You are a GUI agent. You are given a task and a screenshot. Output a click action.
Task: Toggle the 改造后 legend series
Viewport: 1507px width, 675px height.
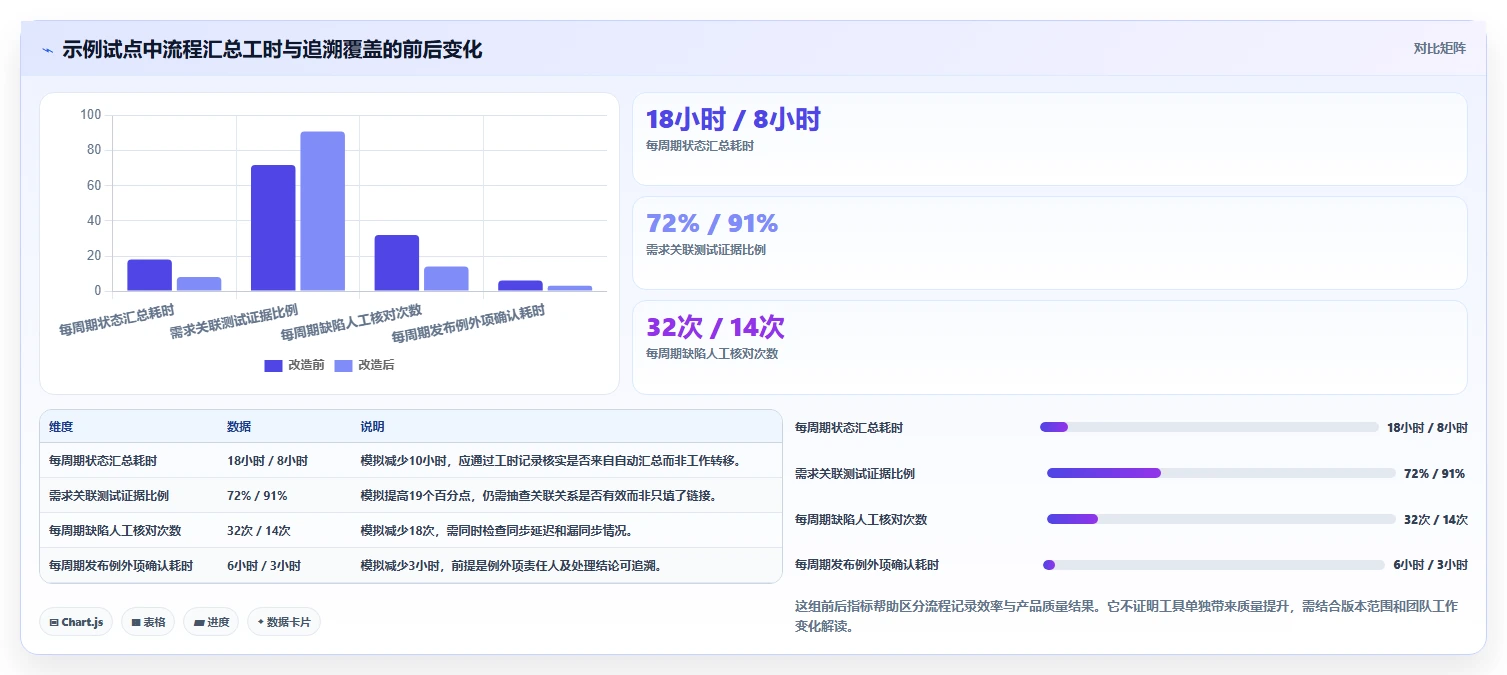(x=364, y=365)
